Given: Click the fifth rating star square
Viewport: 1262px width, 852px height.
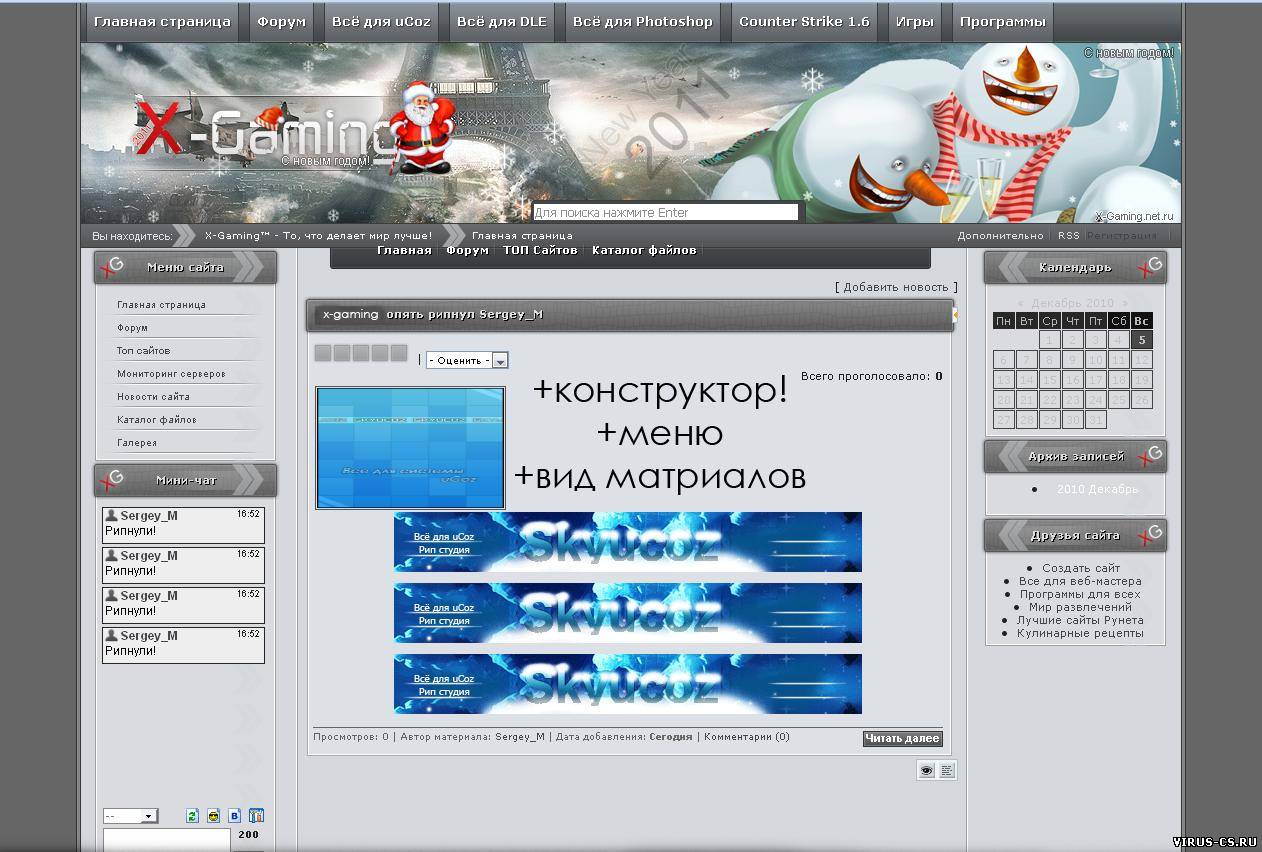Looking at the screenshot, I should pyautogui.click(x=399, y=353).
